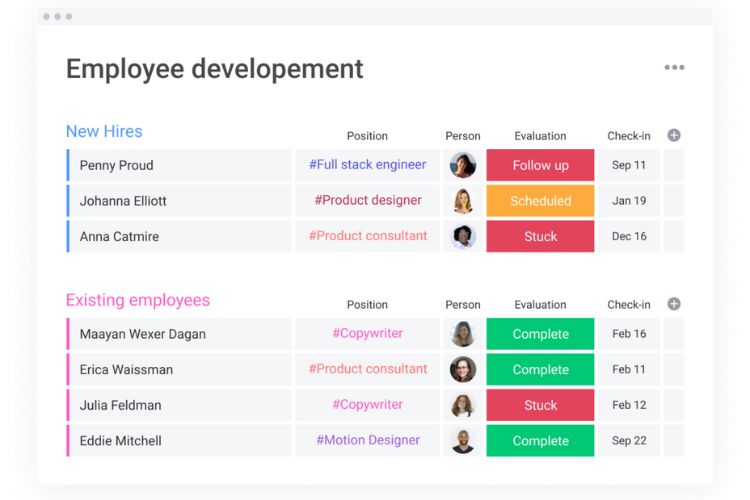The width and height of the screenshot is (750, 500).
Task: Open the three-dot board options menu
Action: tap(674, 67)
